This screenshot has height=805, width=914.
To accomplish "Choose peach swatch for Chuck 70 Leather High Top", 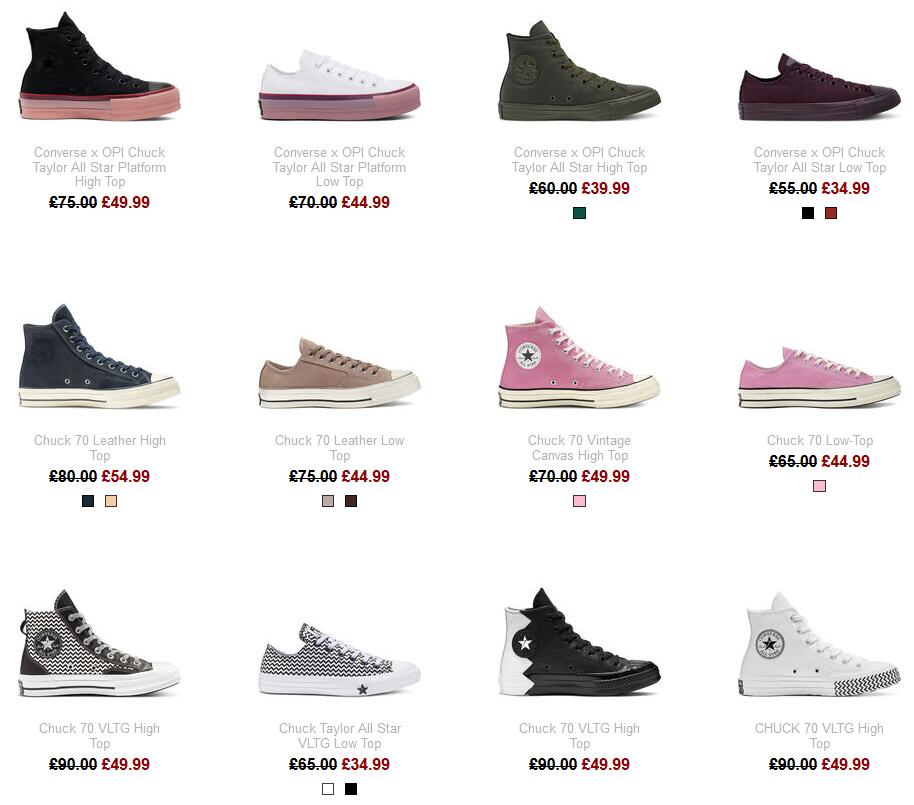I will tap(111, 501).
